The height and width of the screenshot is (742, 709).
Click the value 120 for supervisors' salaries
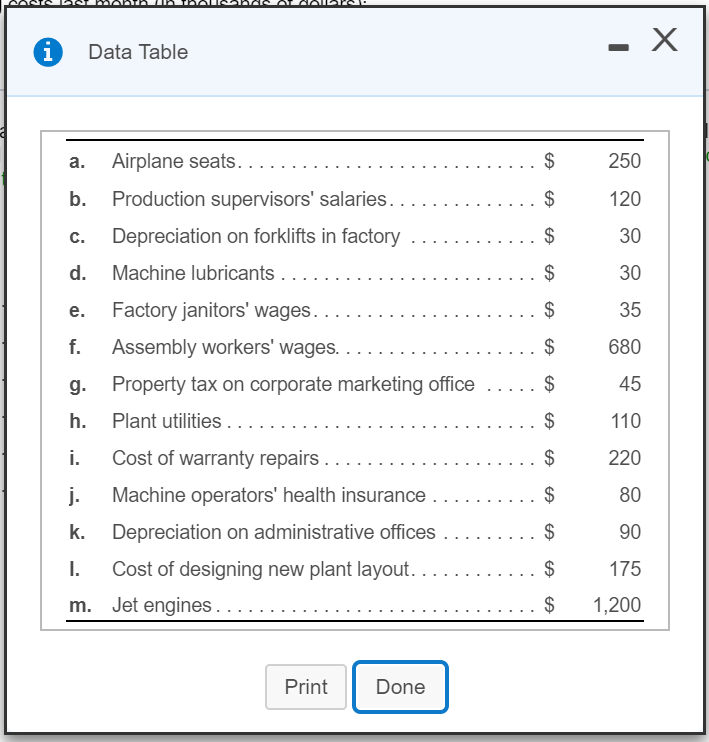[625, 199]
